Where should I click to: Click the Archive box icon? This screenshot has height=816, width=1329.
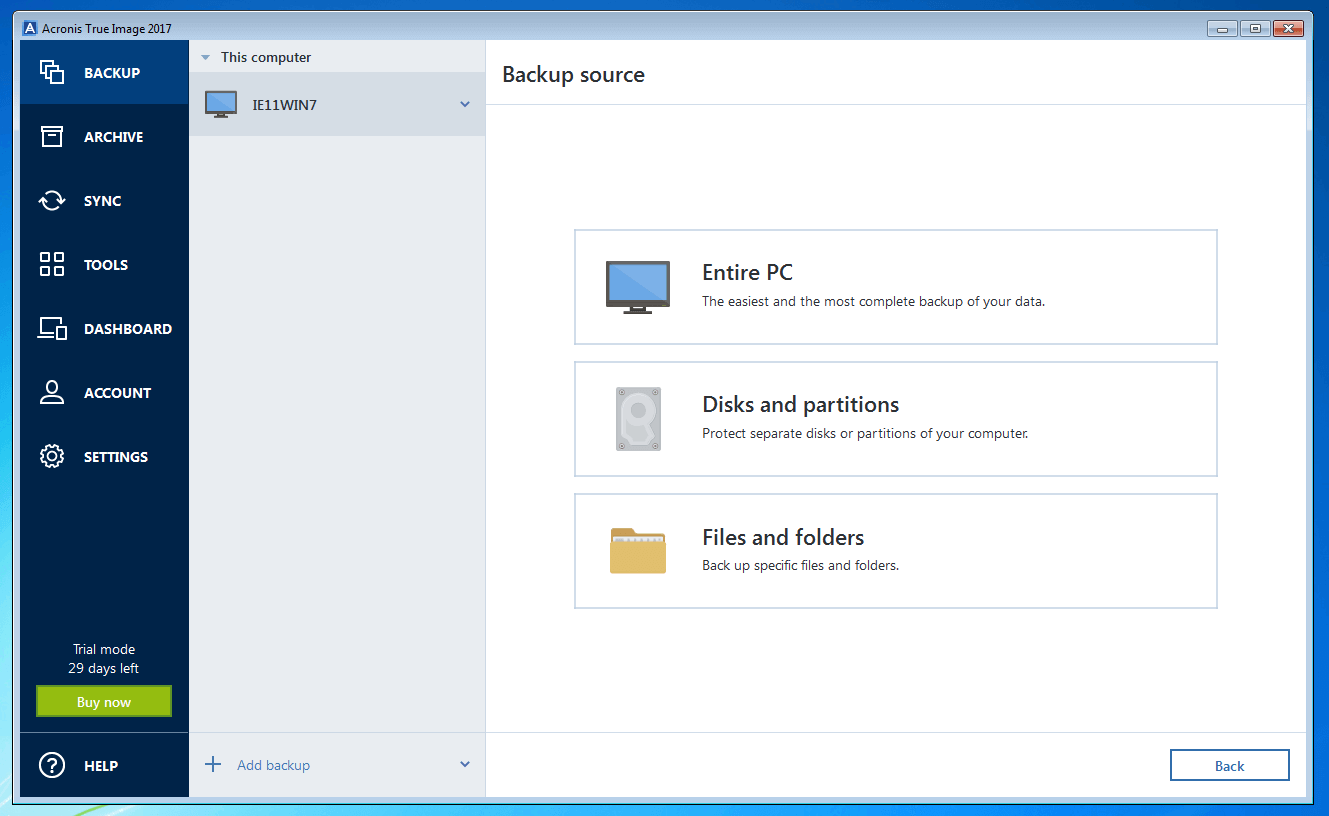[x=52, y=136]
